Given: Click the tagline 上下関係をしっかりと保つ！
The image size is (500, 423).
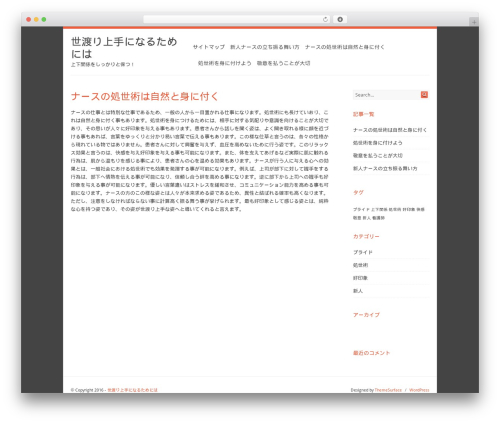Looking at the screenshot, I should pyautogui.click(x=102, y=65).
